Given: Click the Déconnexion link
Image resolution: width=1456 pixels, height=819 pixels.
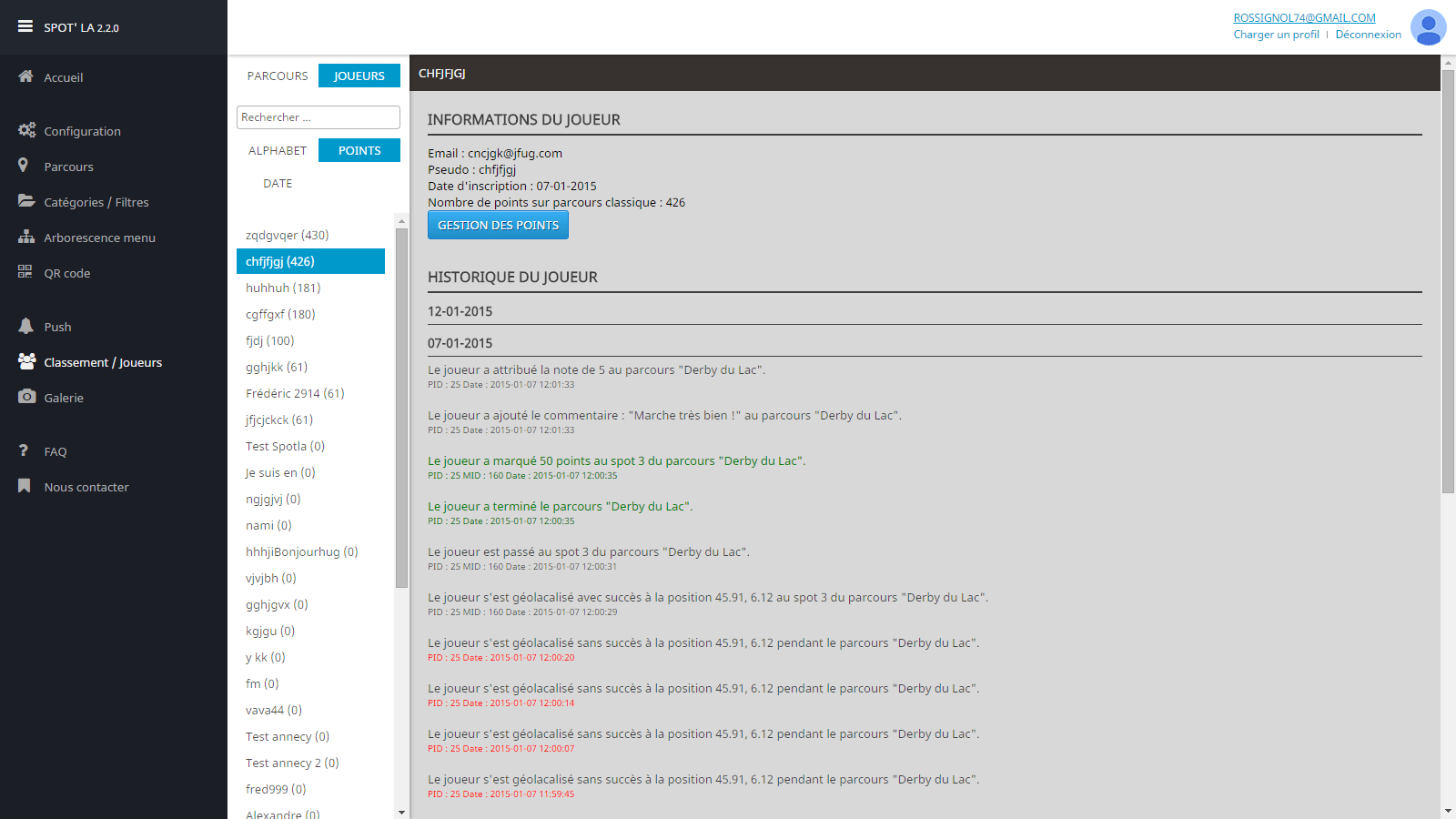Looking at the screenshot, I should 1369,34.
